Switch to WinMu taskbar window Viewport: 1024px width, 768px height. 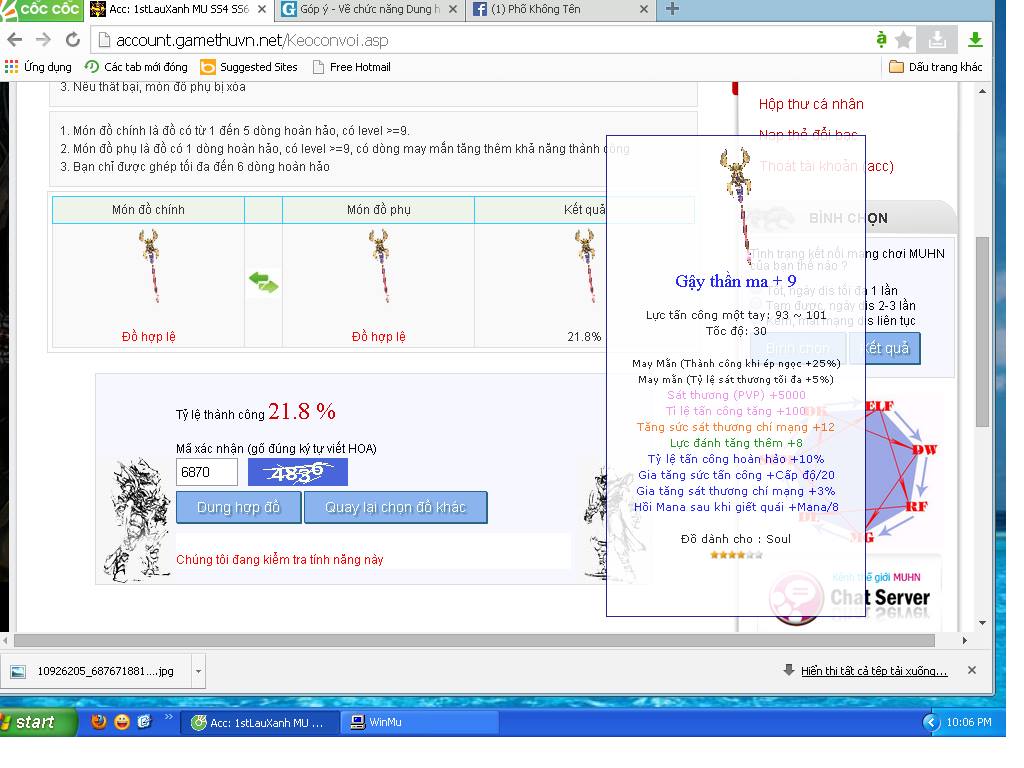419,722
